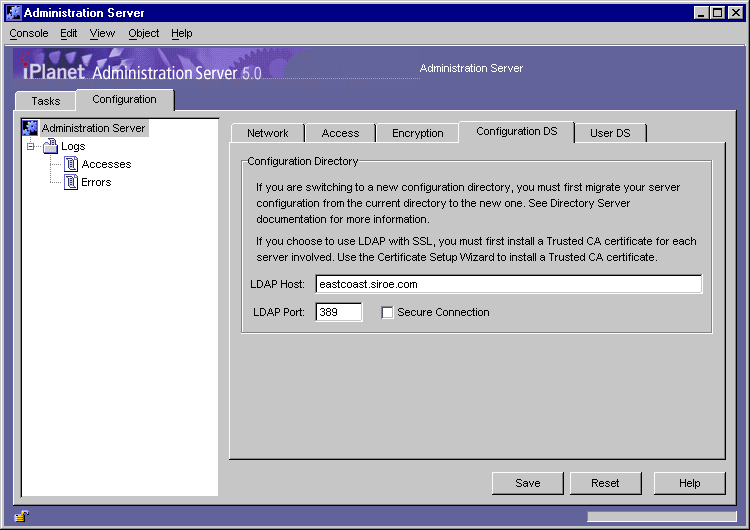This screenshot has height=530, width=750.
Task: Click the Reset button
Action: (605, 483)
